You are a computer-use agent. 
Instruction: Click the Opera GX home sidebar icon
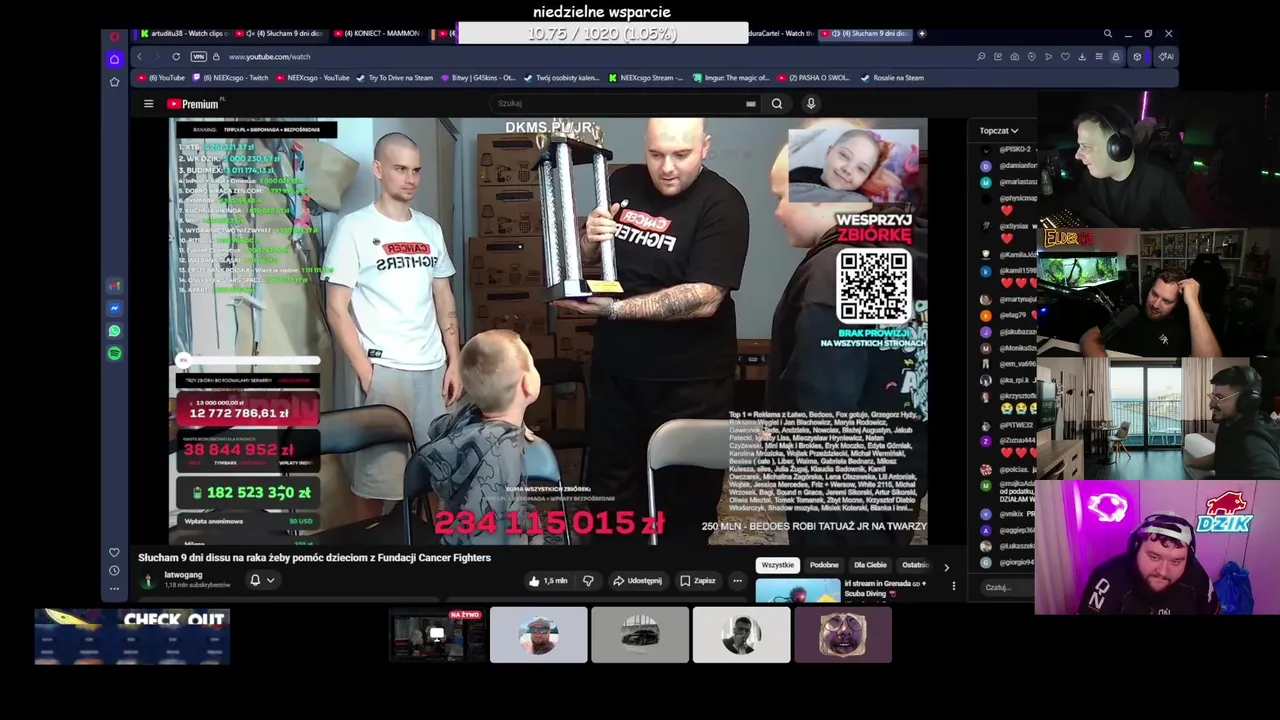[114, 59]
